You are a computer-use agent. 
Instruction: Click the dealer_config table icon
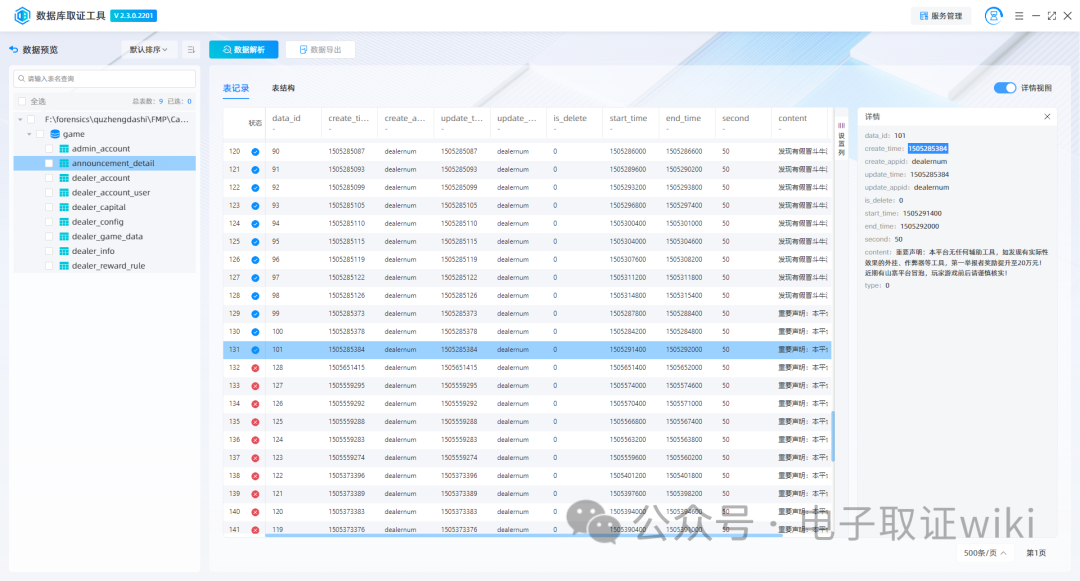tap(64, 222)
